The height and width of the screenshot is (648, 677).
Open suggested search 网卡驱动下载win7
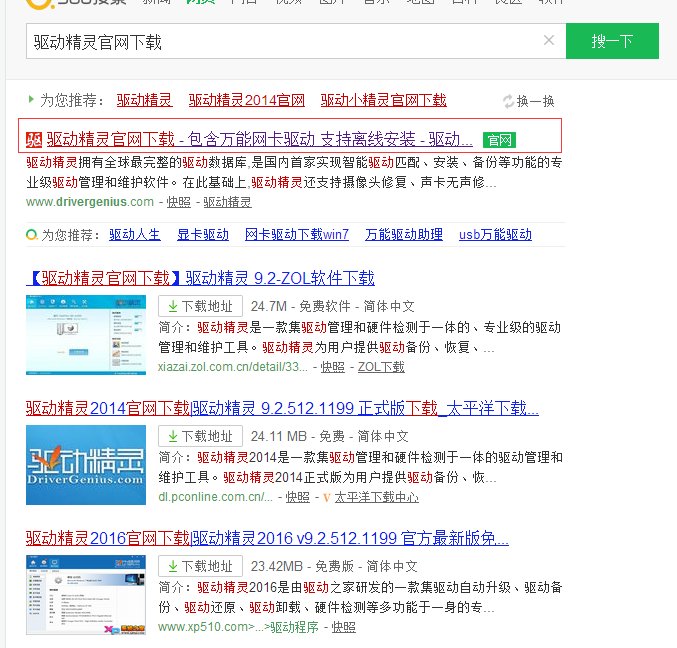pos(297,235)
